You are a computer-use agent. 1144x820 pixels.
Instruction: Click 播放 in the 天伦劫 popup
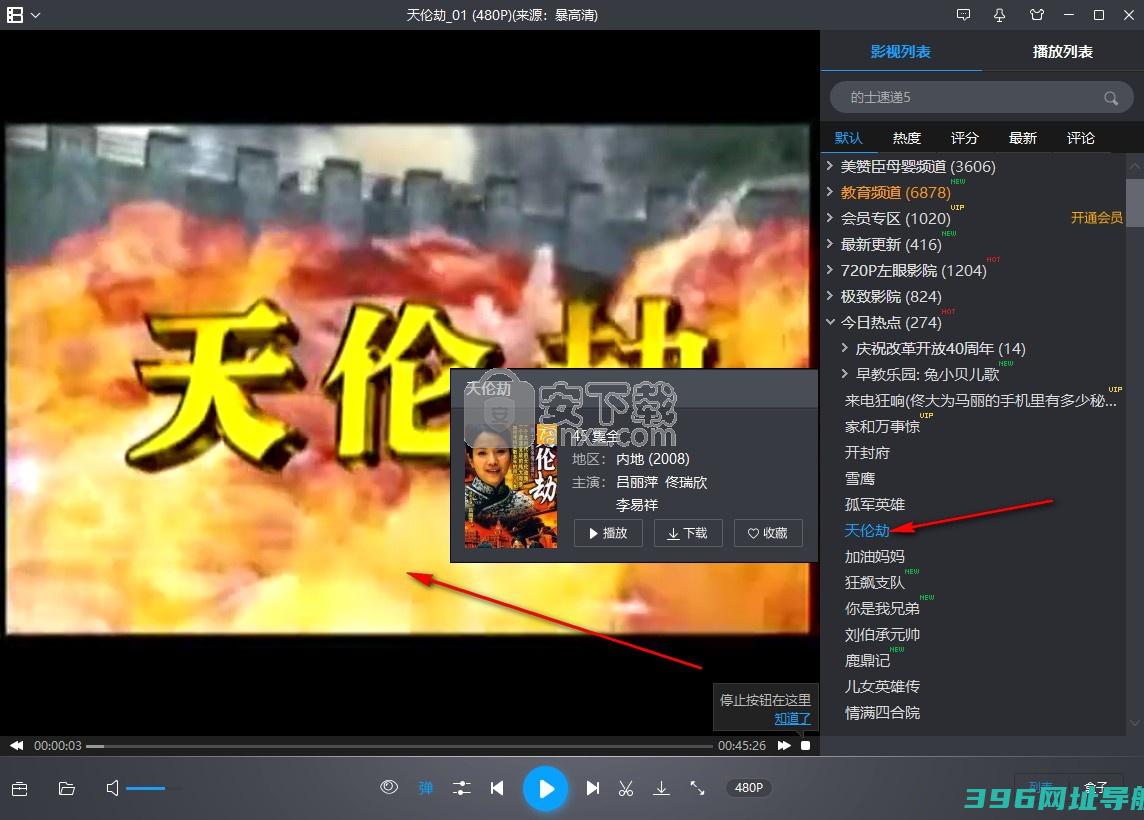[608, 533]
